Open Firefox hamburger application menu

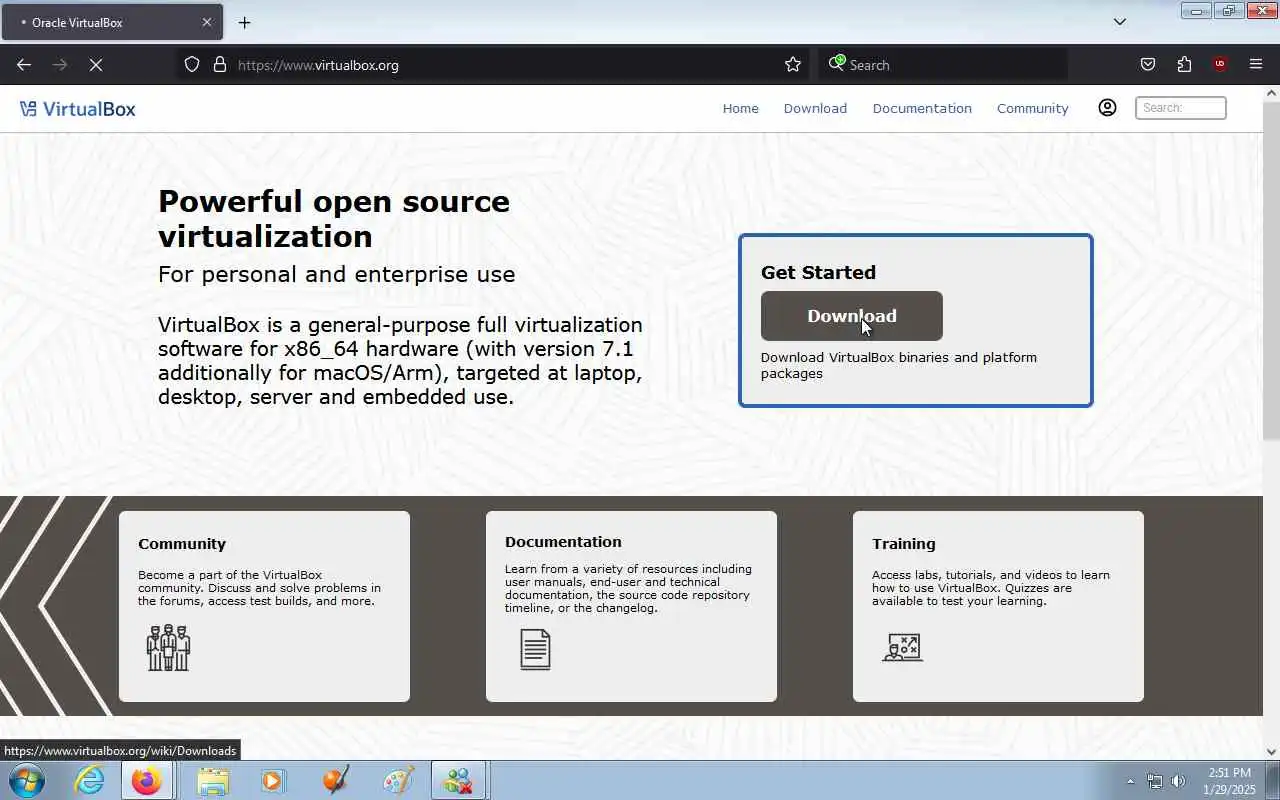click(1256, 65)
